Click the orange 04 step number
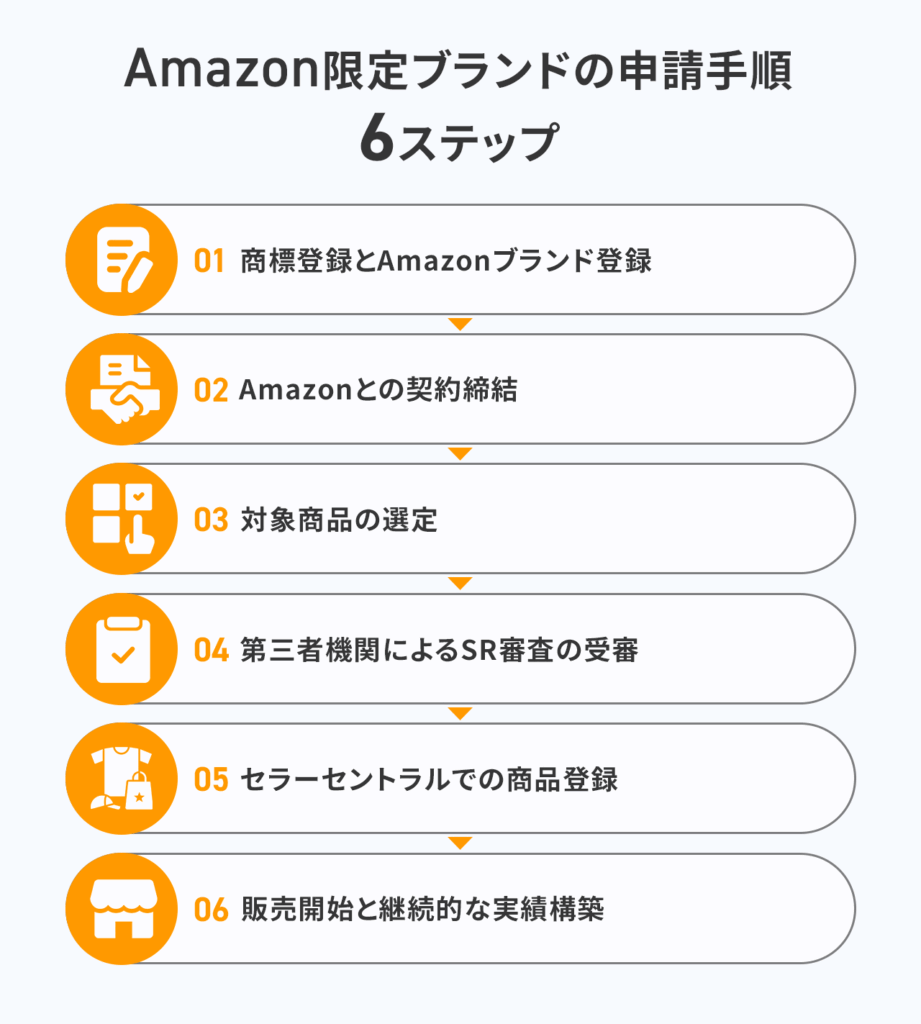 [212, 650]
